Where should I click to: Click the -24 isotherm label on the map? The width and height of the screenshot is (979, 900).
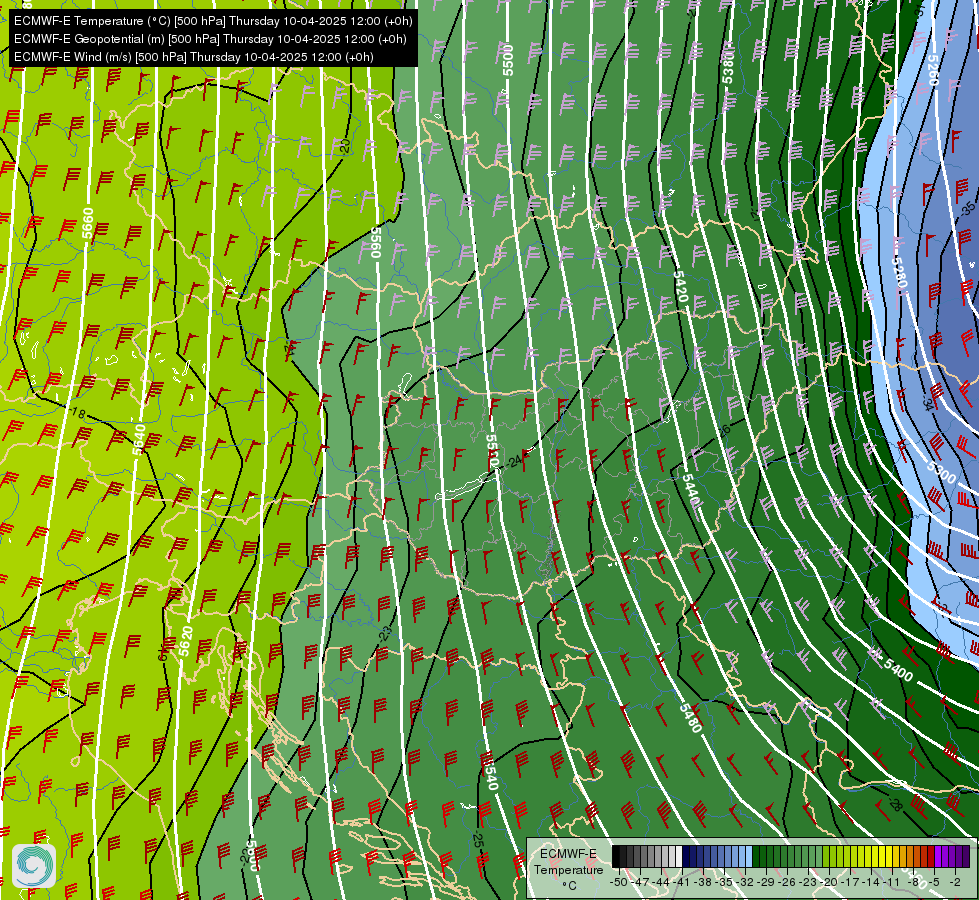click(513, 462)
